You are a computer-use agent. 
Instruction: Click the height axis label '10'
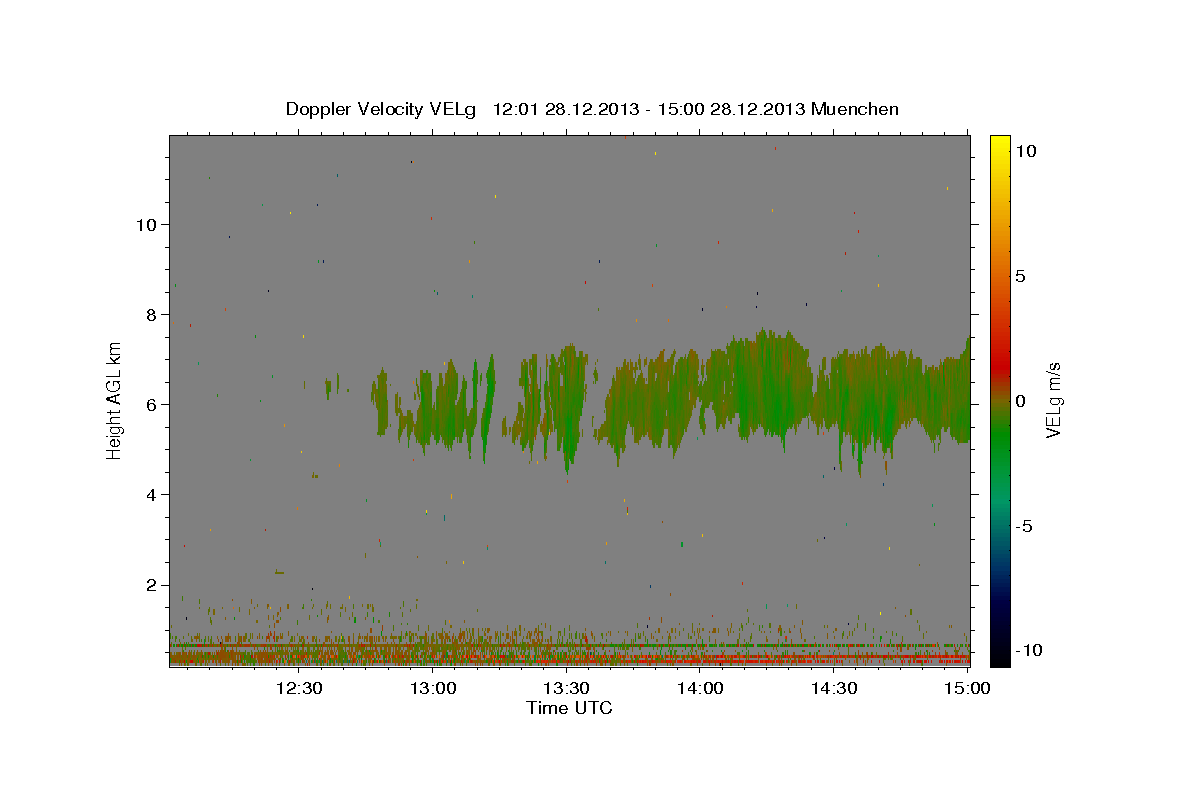(146, 224)
